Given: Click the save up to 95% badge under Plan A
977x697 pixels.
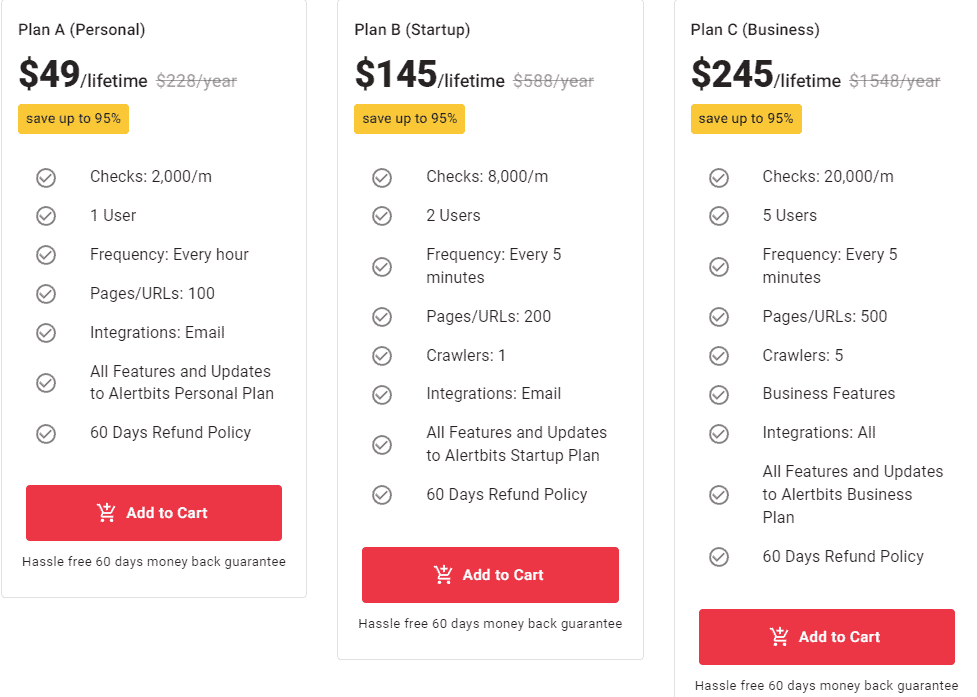Looking at the screenshot, I should pos(73,118).
